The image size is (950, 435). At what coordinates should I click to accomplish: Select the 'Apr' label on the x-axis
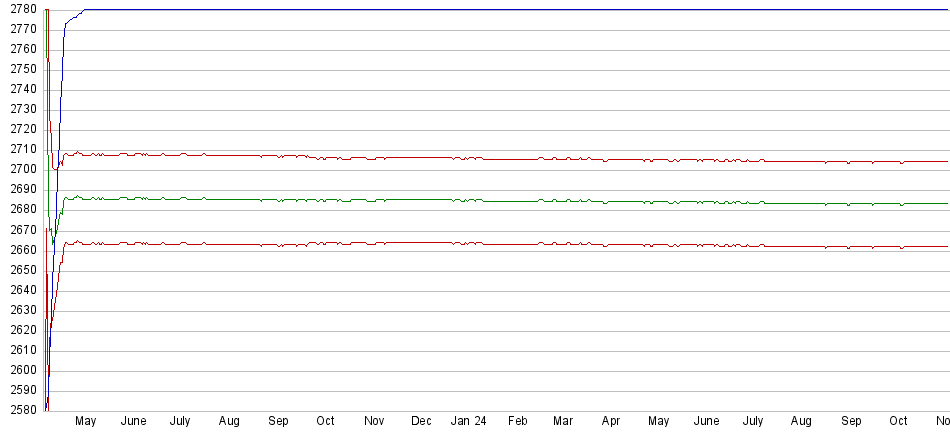pyautogui.click(x=611, y=422)
